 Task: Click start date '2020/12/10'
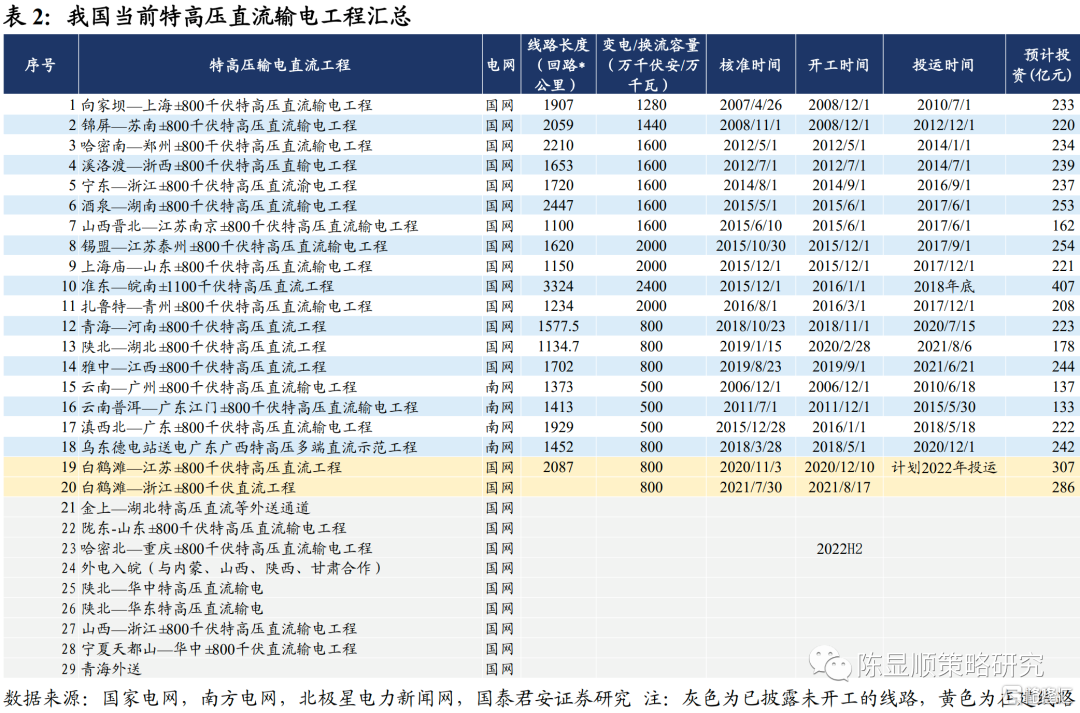point(839,467)
